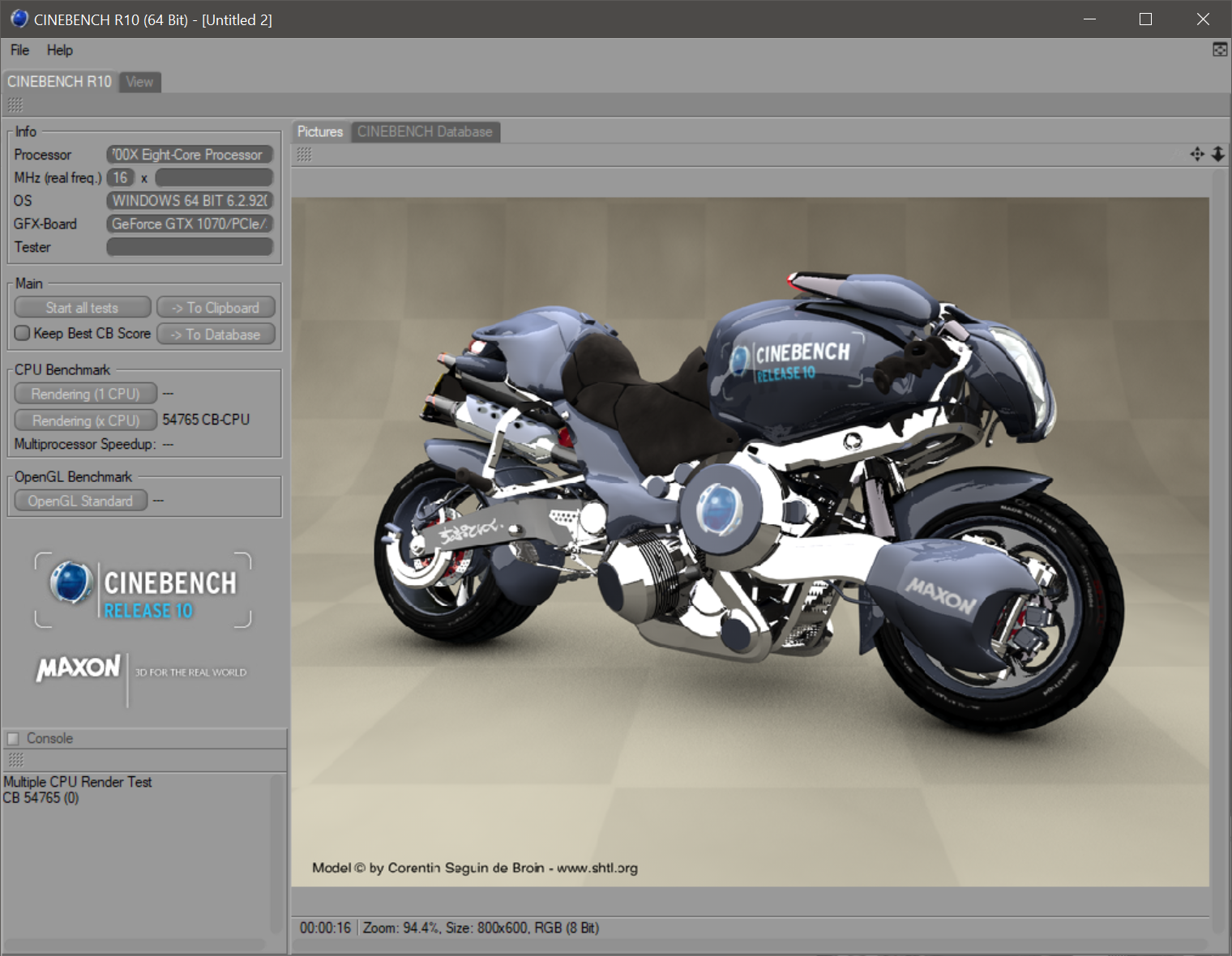This screenshot has width=1232, height=956.
Task: Open the Help menu
Action: pyautogui.click(x=59, y=50)
